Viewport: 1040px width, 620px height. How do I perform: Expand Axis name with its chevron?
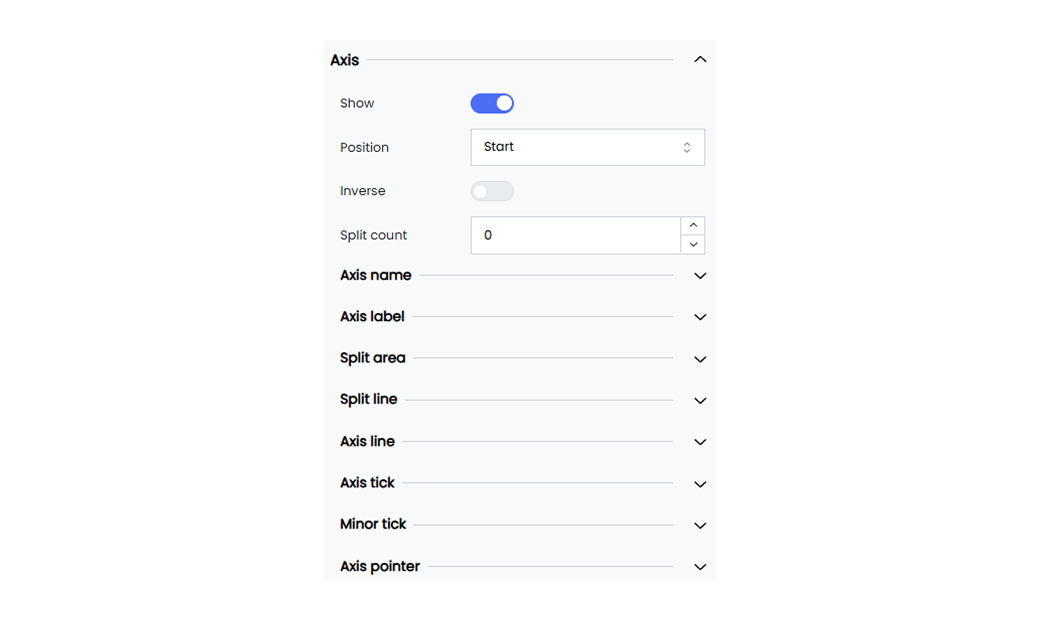pos(700,276)
